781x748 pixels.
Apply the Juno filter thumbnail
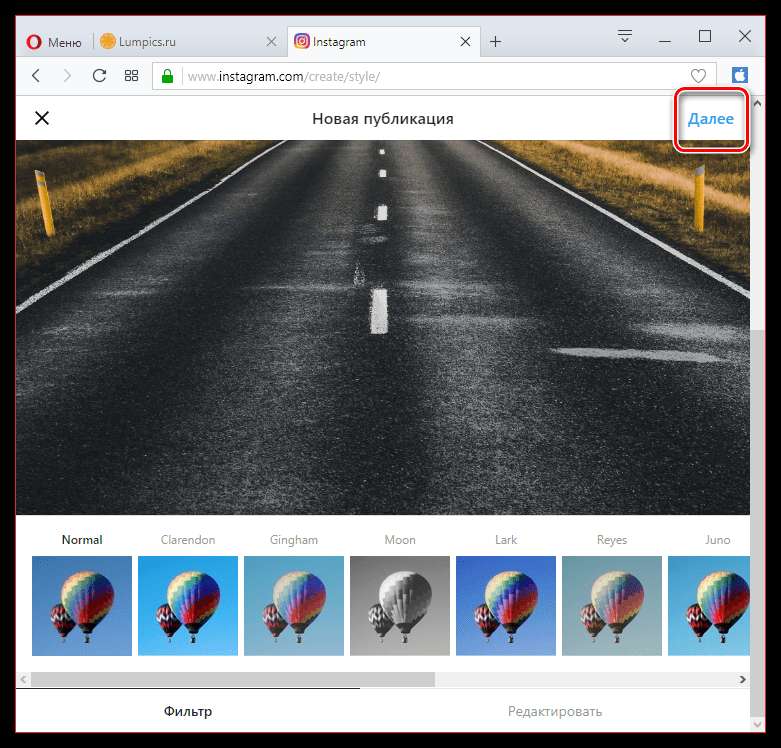click(x=709, y=606)
